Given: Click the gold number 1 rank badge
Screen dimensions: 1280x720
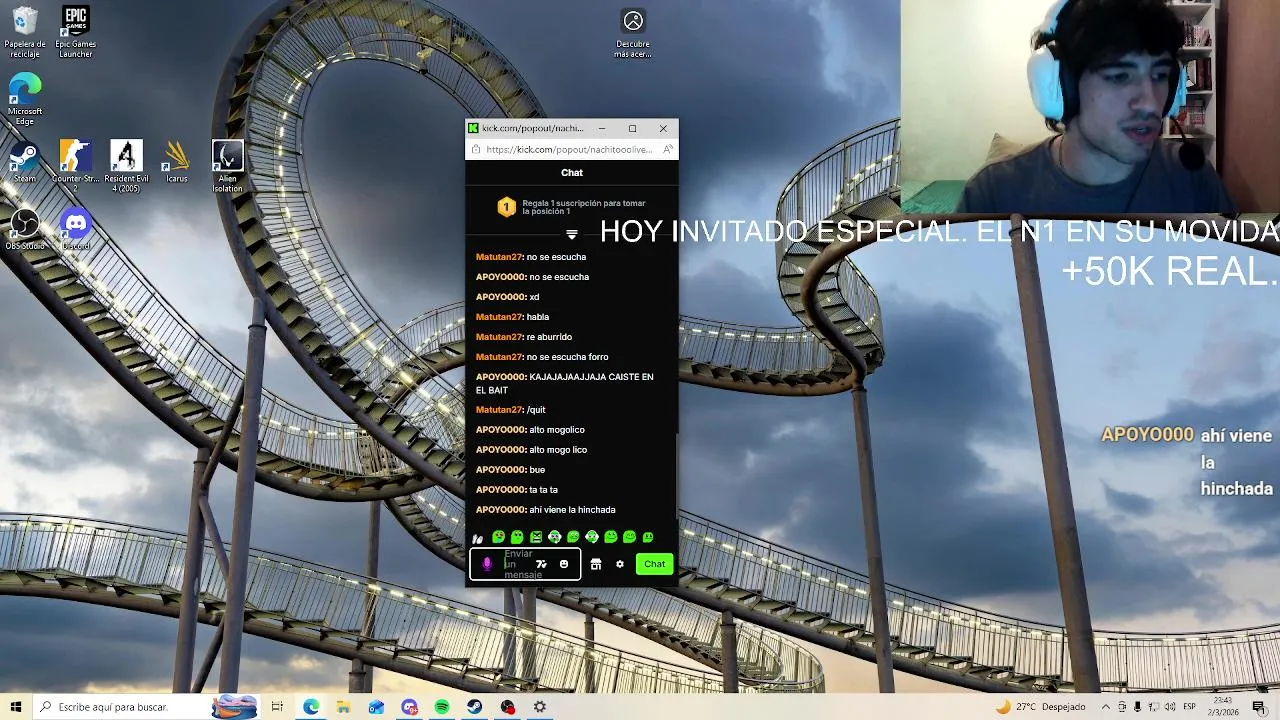Looking at the screenshot, I should [506, 207].
